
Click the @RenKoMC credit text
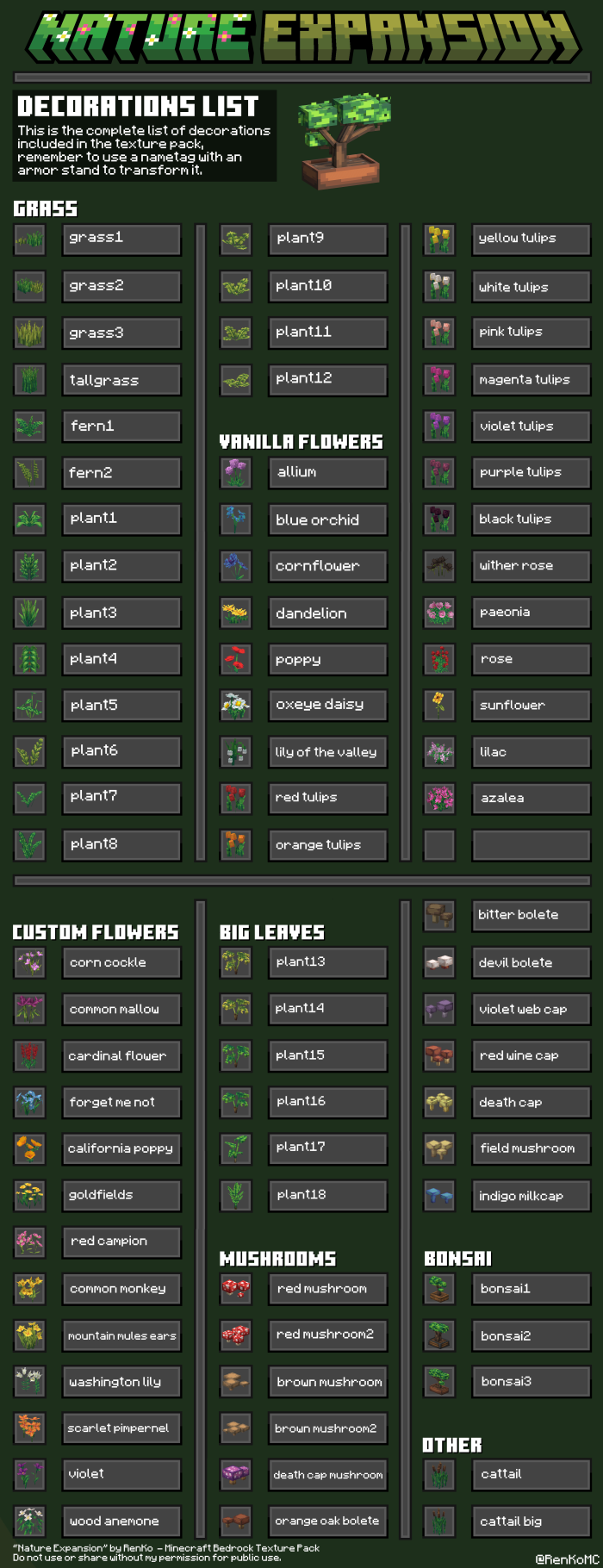[565, 1559]
